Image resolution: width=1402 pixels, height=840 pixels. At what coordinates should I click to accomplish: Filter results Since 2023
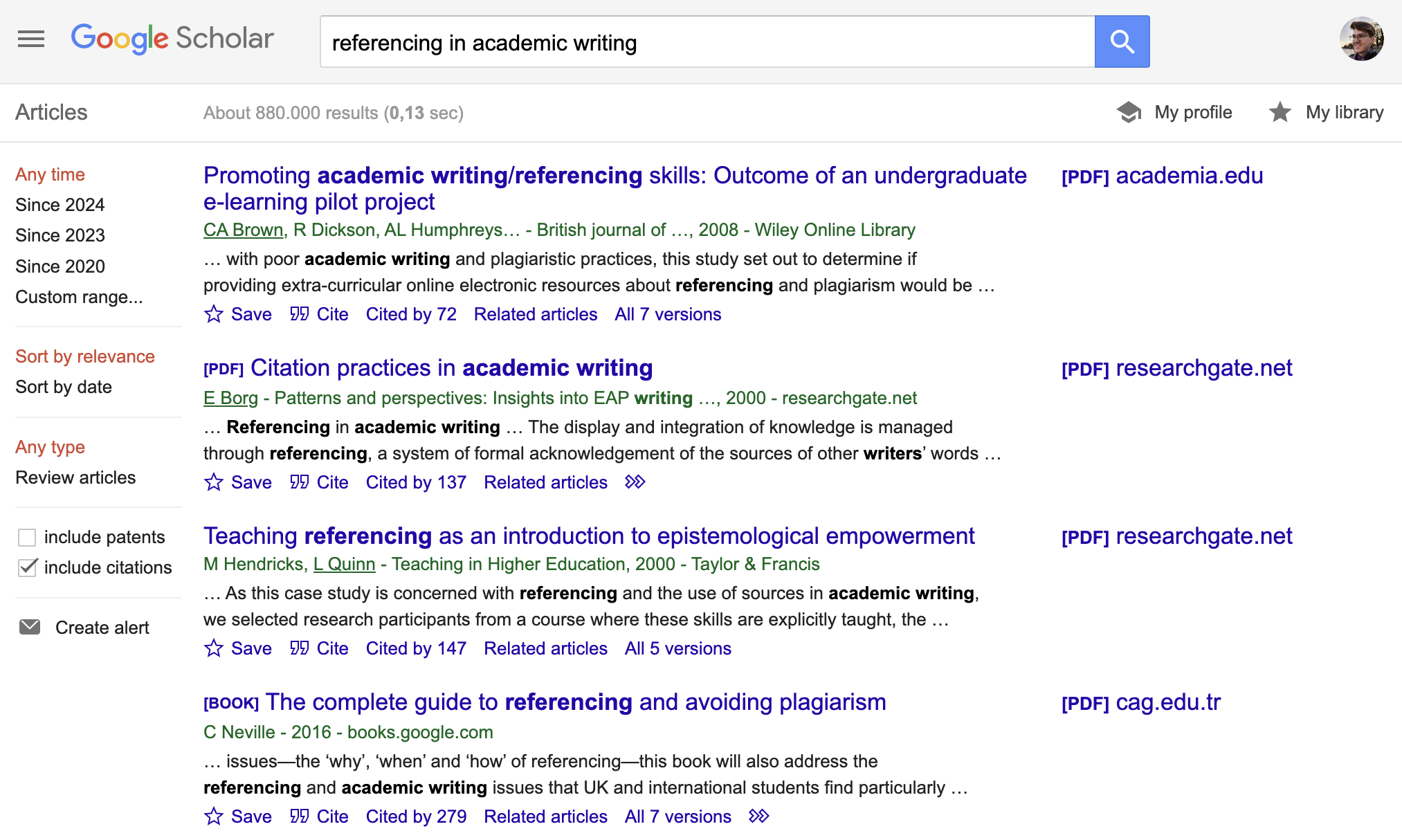(60, 235)
